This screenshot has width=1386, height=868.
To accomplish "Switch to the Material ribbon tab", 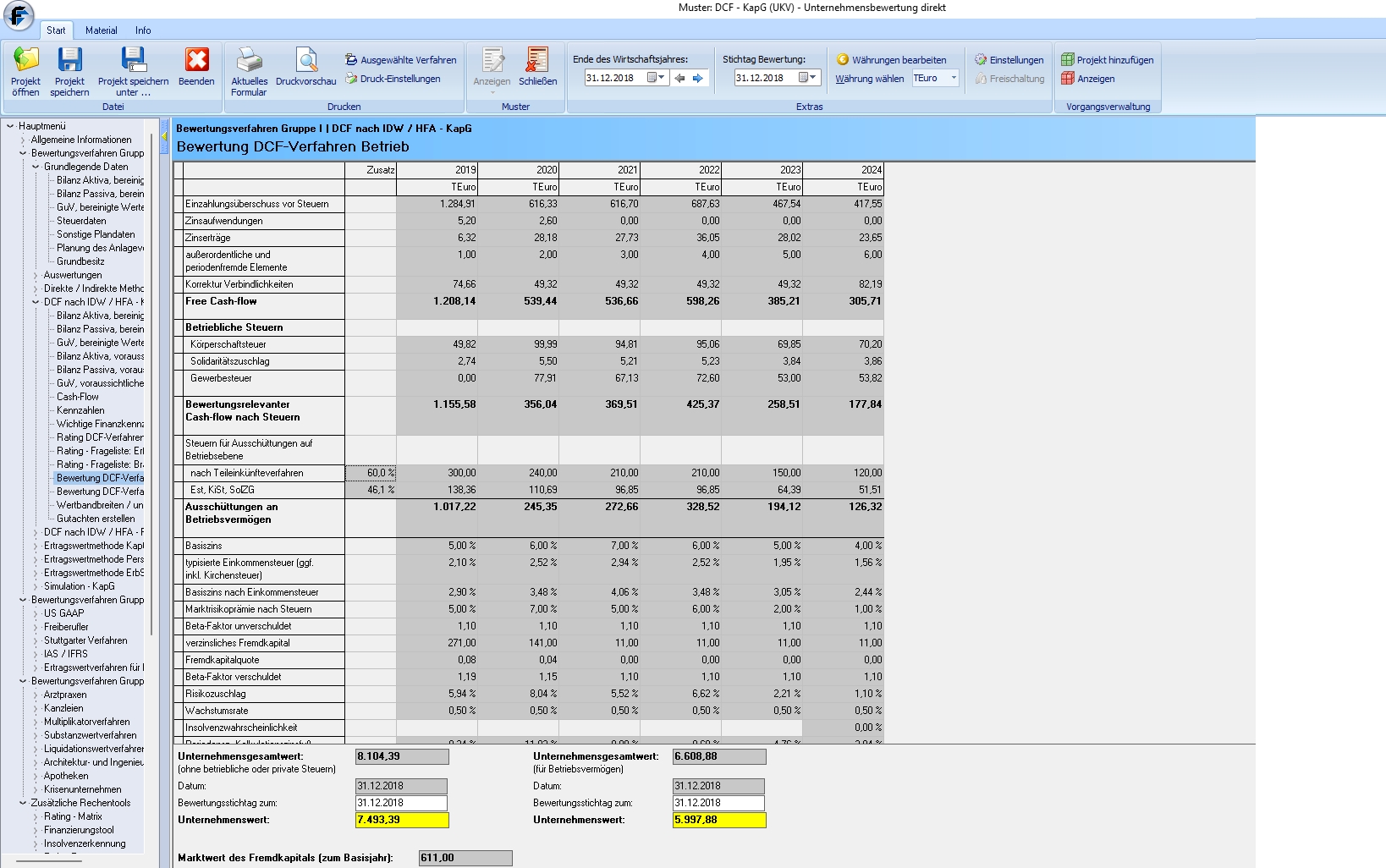I will 101,30.
